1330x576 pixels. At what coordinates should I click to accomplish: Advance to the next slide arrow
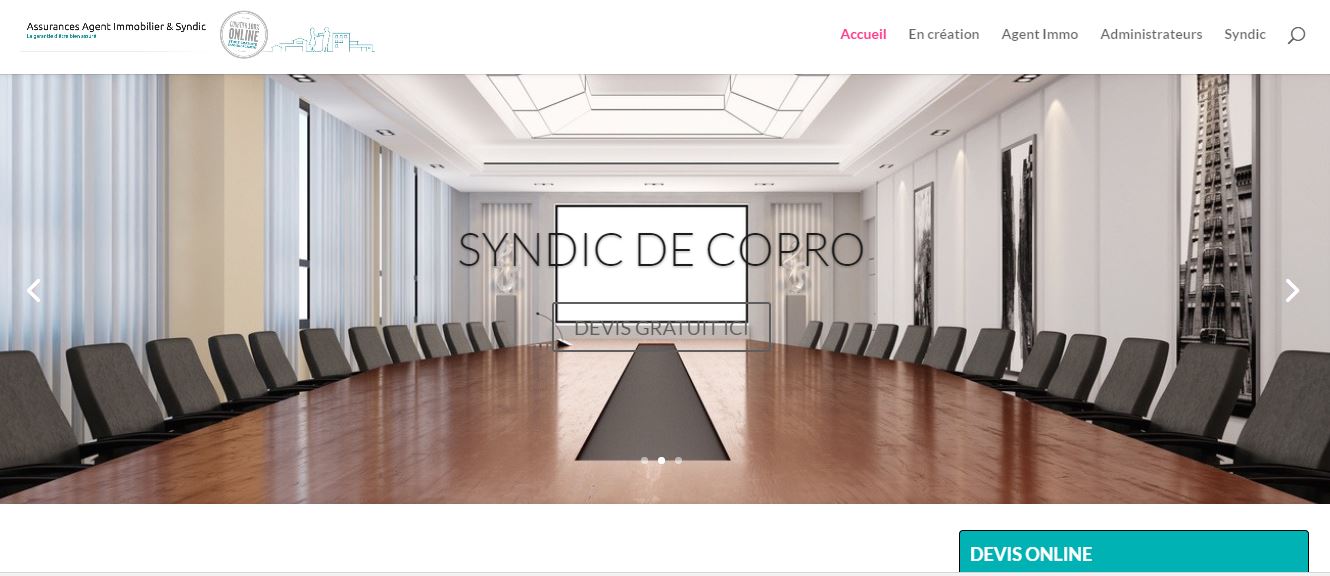[x=1292, y=290]
